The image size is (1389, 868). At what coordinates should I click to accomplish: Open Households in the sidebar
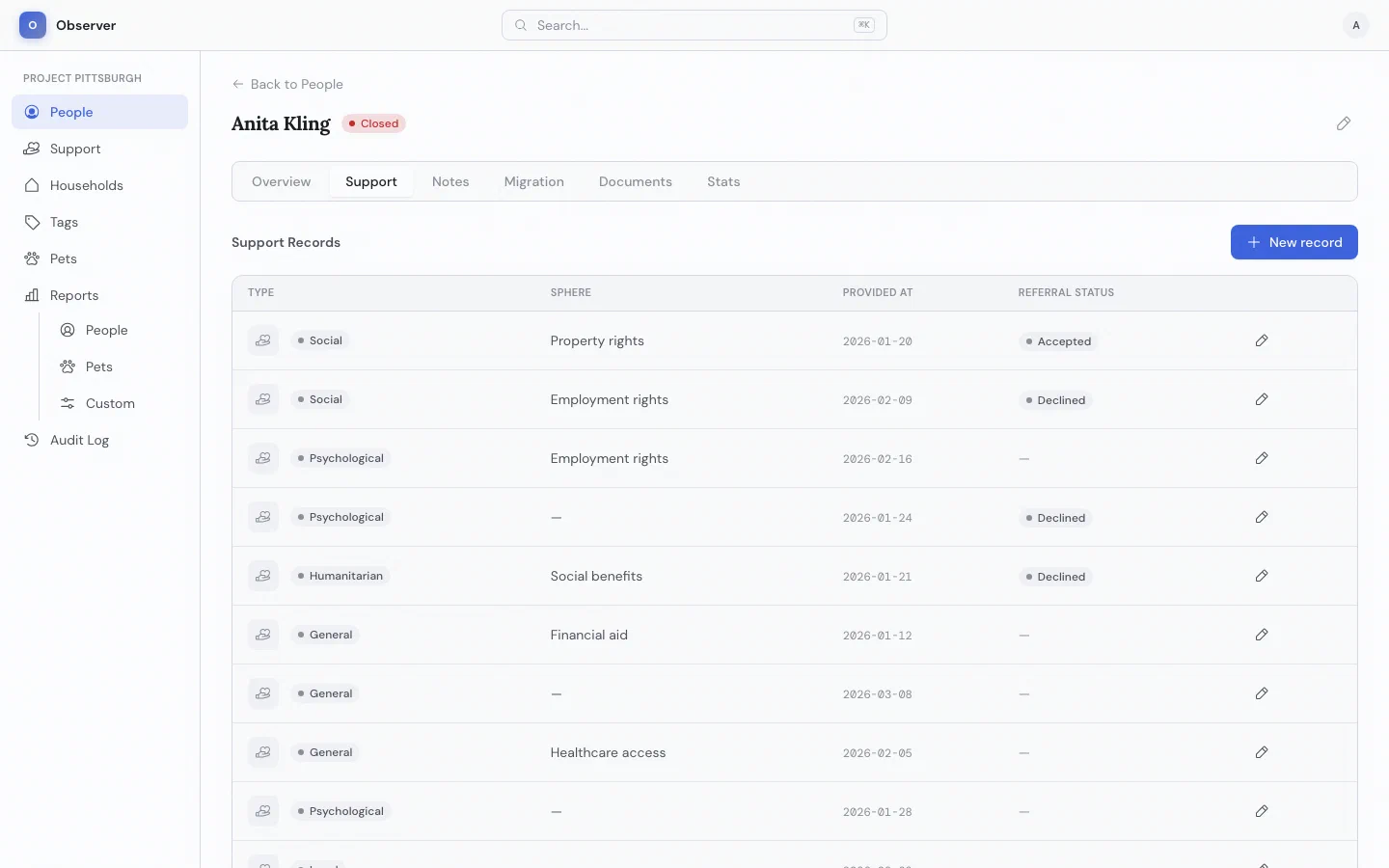click(x=99, y=185)
